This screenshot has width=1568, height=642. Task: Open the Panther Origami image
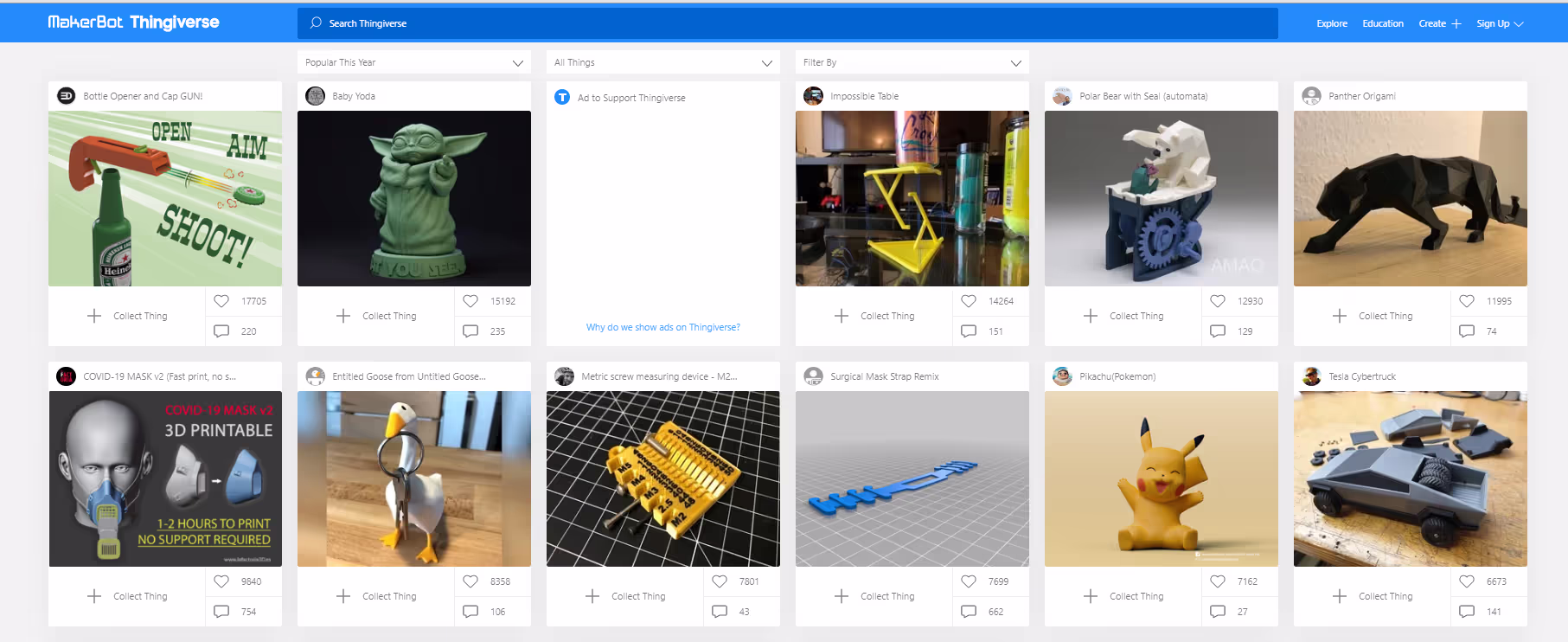pos(1411,198)
